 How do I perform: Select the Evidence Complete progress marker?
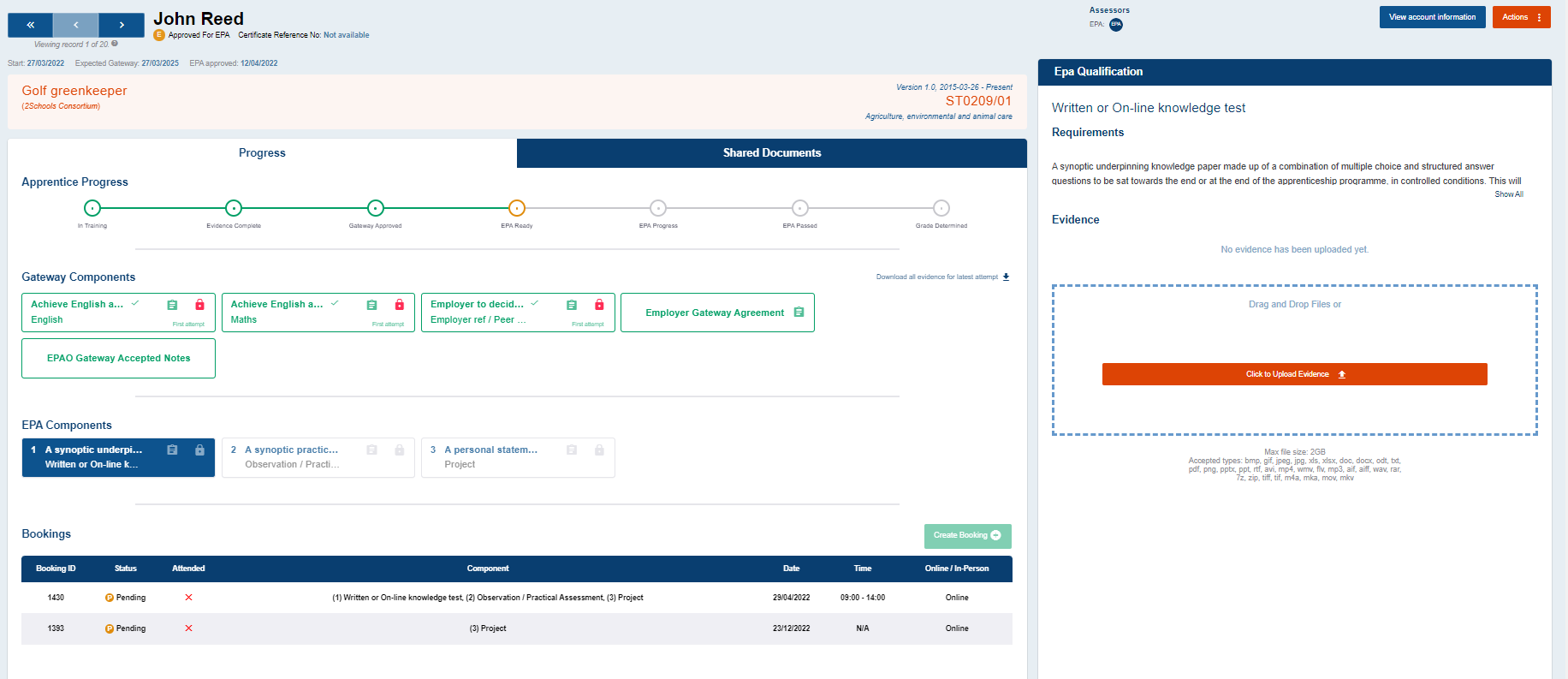[234, 208]
